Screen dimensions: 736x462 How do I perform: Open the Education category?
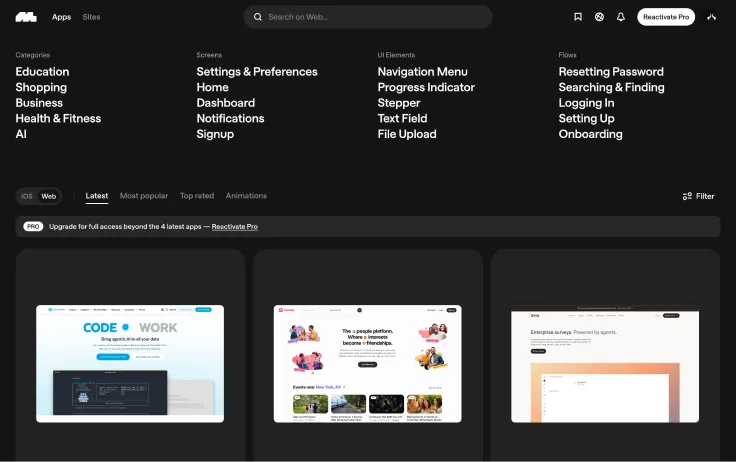(42, 72)
